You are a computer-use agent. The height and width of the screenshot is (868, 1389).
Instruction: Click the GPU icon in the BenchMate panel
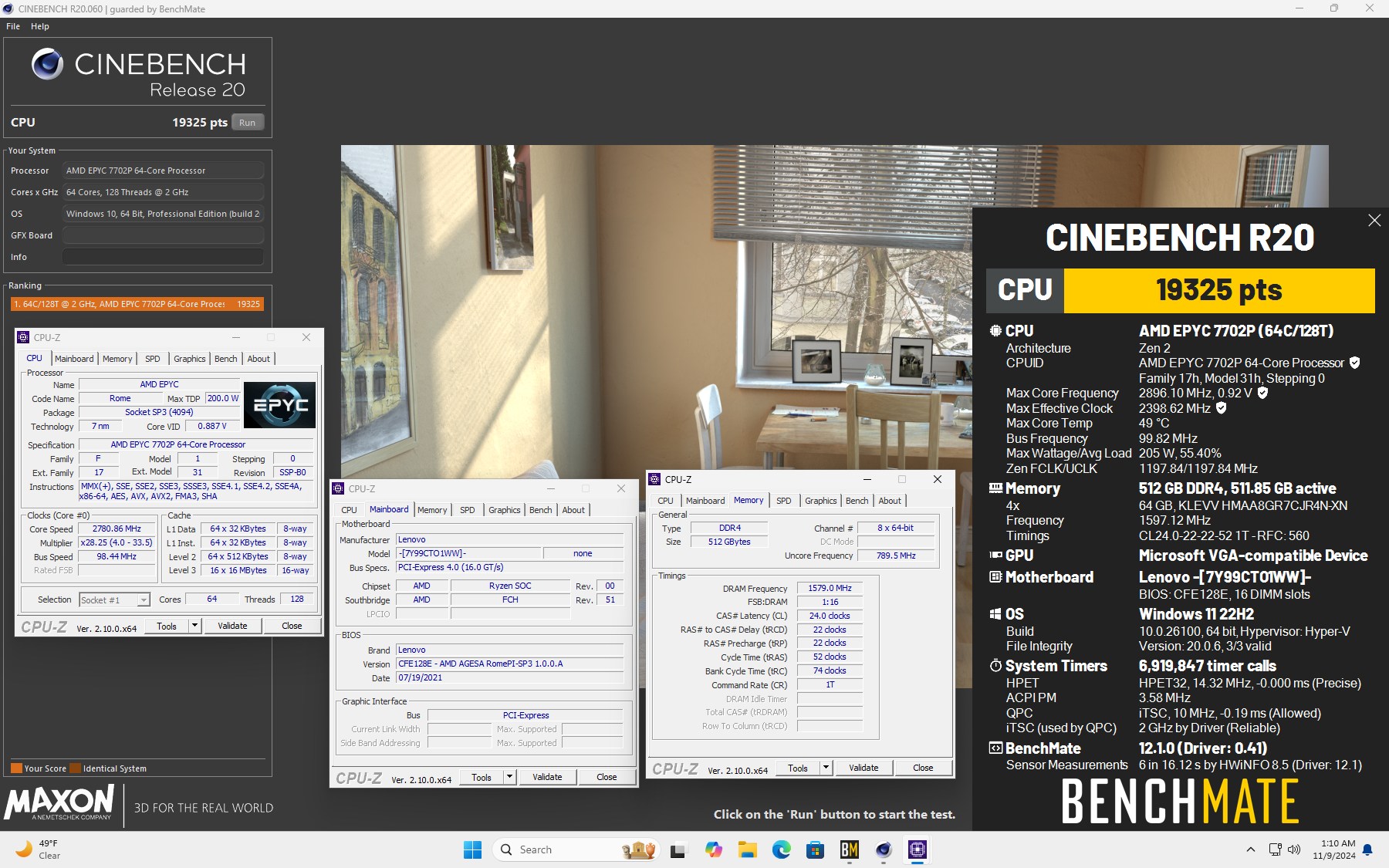point(995,556)
